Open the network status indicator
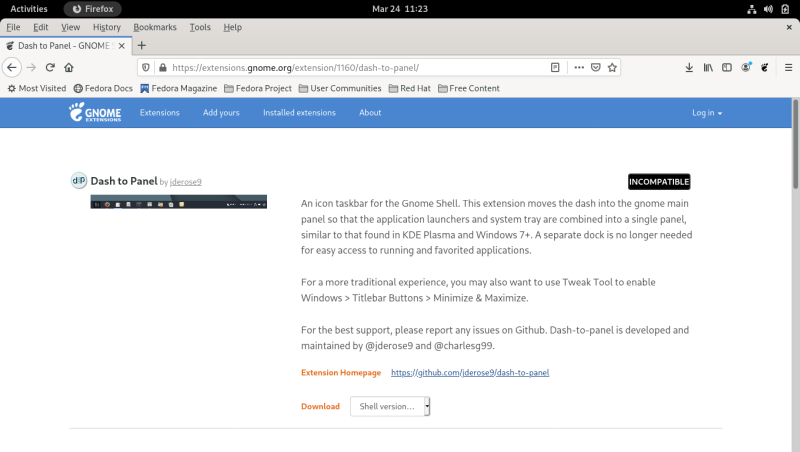This screenshot has width=800, height=452. pos(752,9)
